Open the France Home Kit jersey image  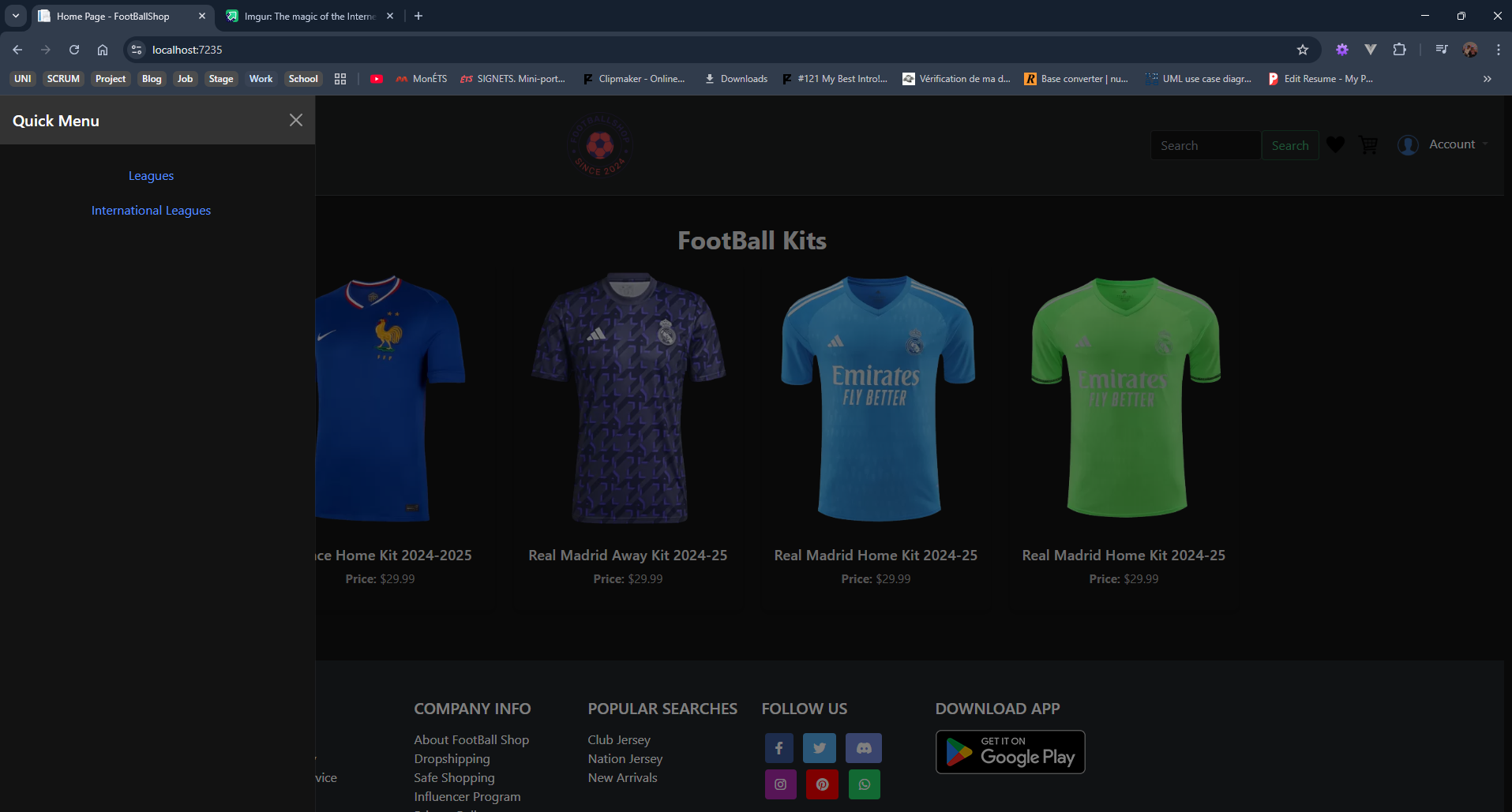coord(391,399)
